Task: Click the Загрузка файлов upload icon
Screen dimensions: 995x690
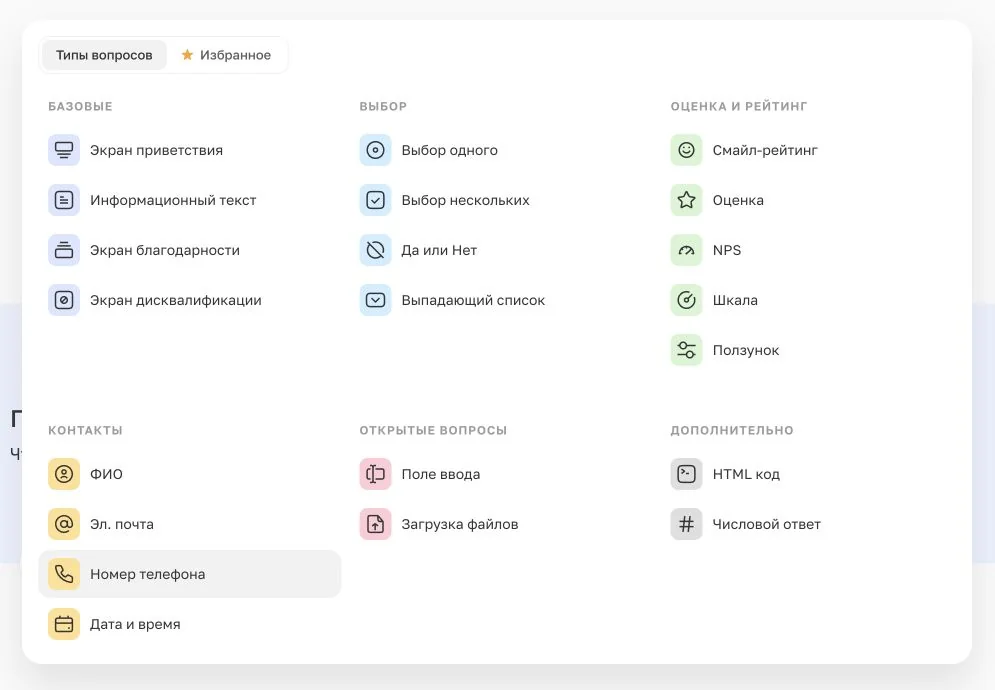Action: [376, 524]
